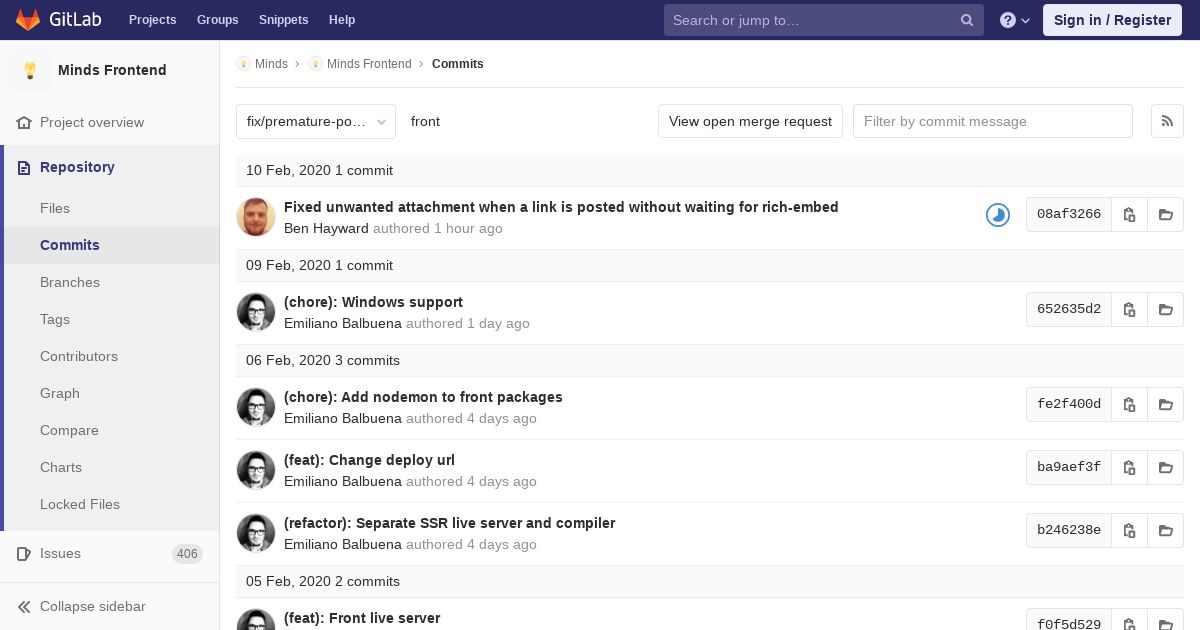Image resolution: width=1200 pixels, height=630 pixels.
Task: Open '(refactor): Separate SSR live server' commit
Action: (449, 523)
